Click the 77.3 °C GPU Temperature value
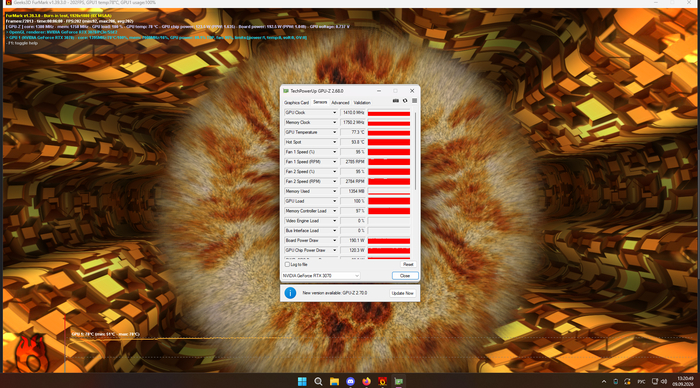The height and width of the screenshot is (388, 700). pos(353,132)
